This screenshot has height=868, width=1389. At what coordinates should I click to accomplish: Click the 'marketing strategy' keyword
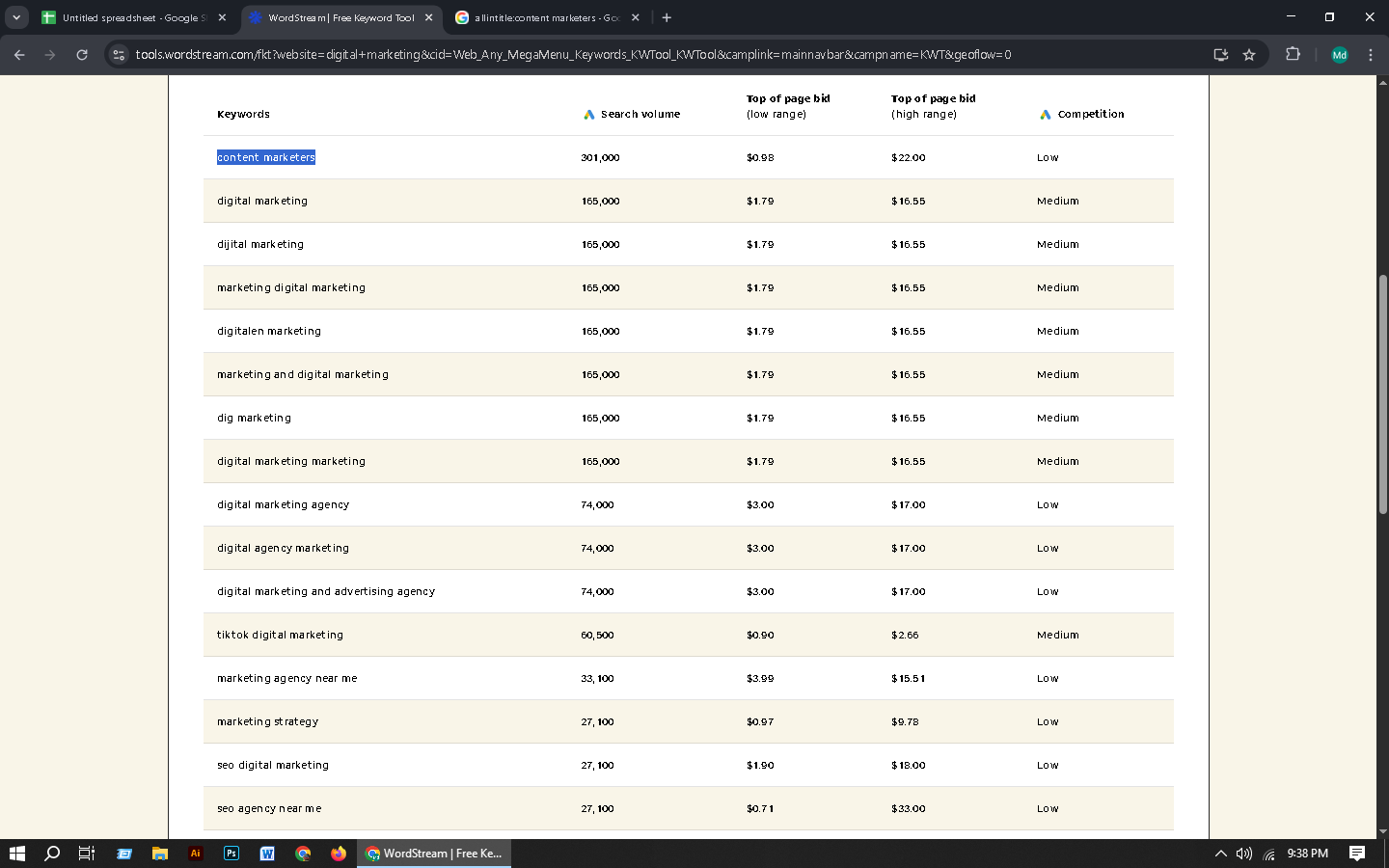pos(267,721)
